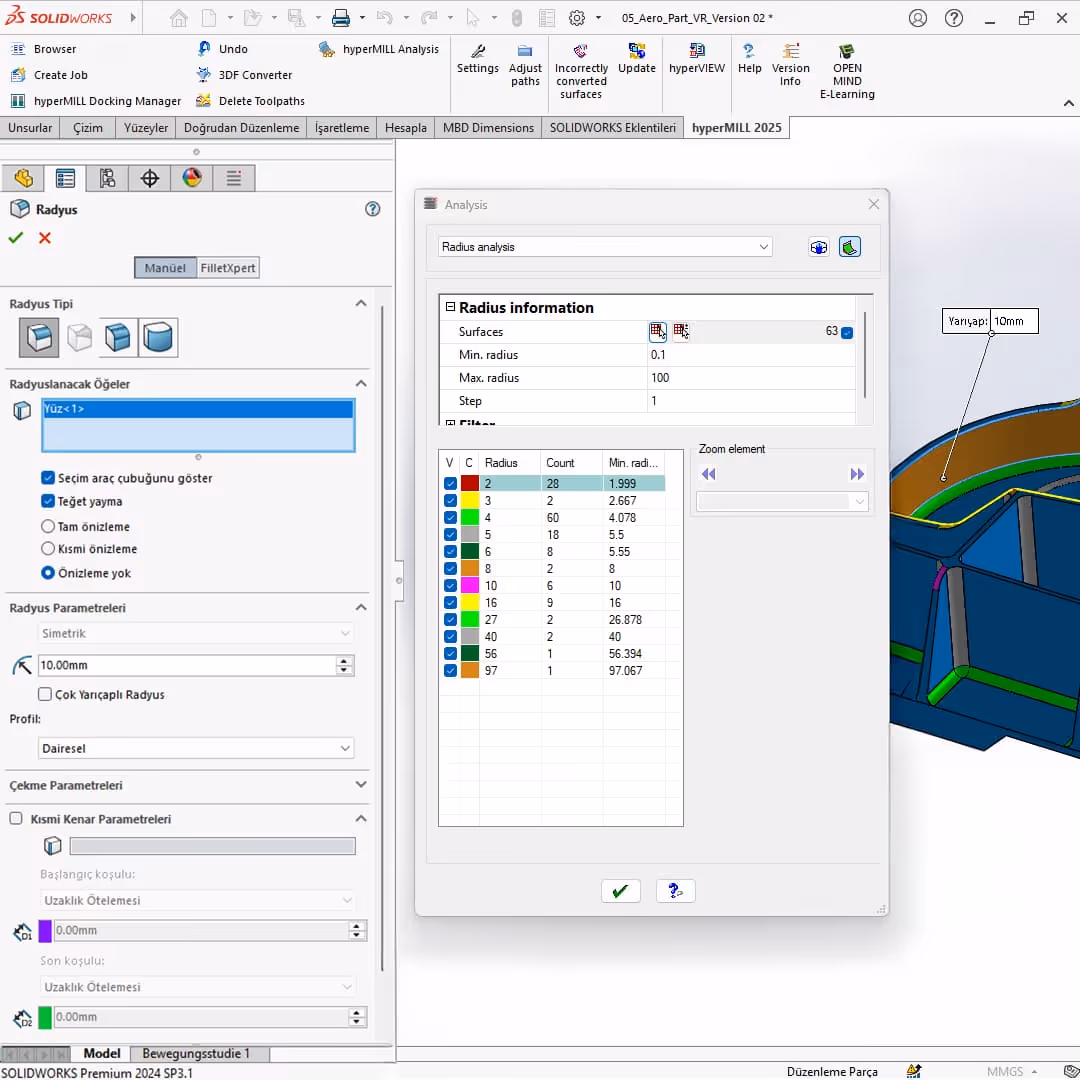
Task: Collapse Radius information group
Action: [450, 307]
